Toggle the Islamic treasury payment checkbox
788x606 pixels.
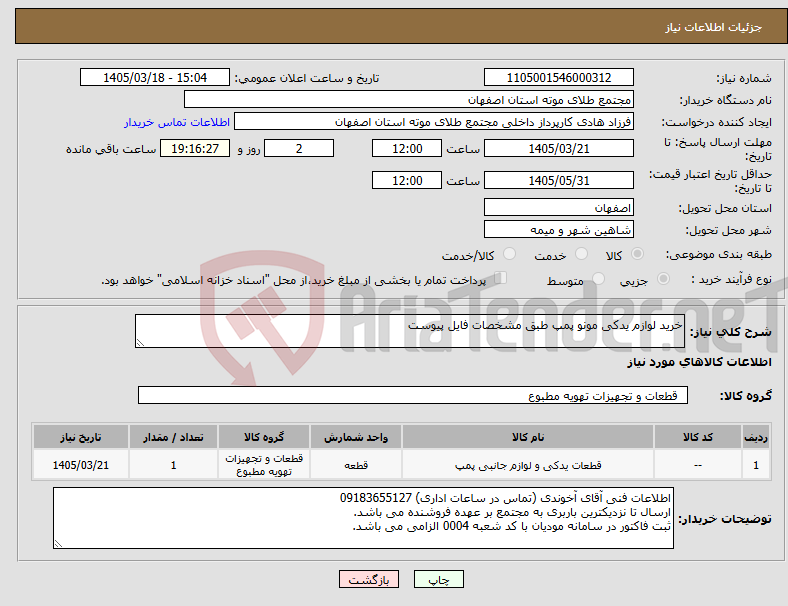(x=501, y=278)
